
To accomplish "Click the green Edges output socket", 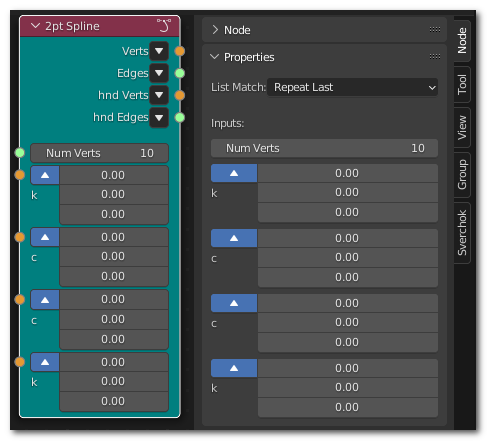I will [180, 73].
